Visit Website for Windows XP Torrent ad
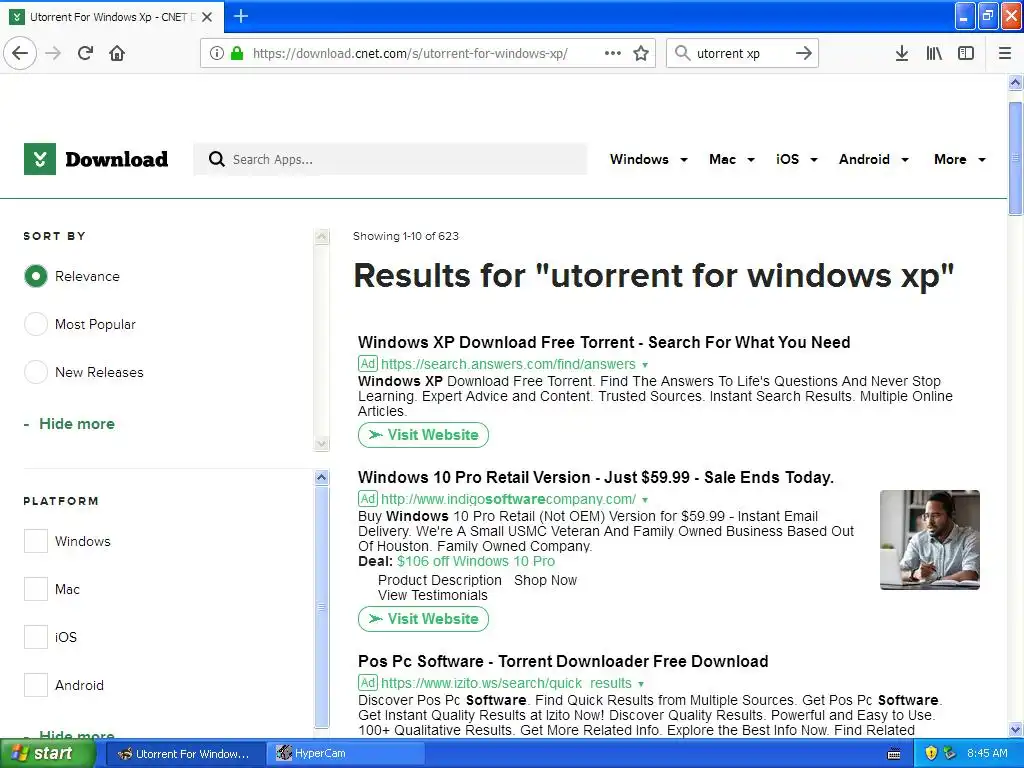Screen dimensions: 1024x768 click(423, 435)
